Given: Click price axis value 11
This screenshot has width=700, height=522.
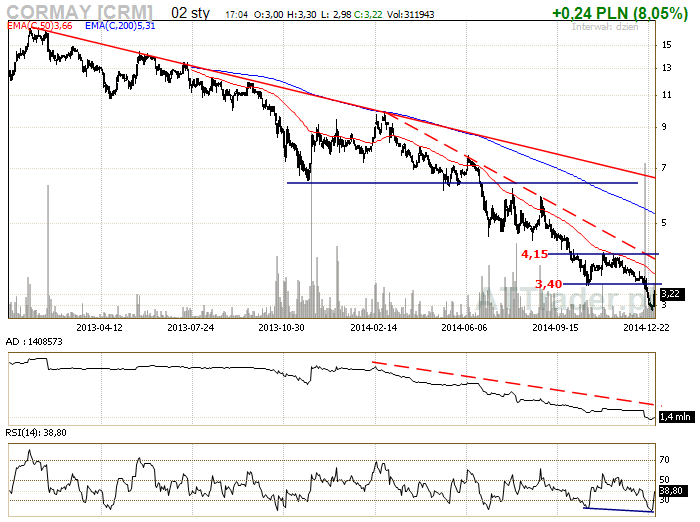Looking at the screenshot, I should point(667,95).
